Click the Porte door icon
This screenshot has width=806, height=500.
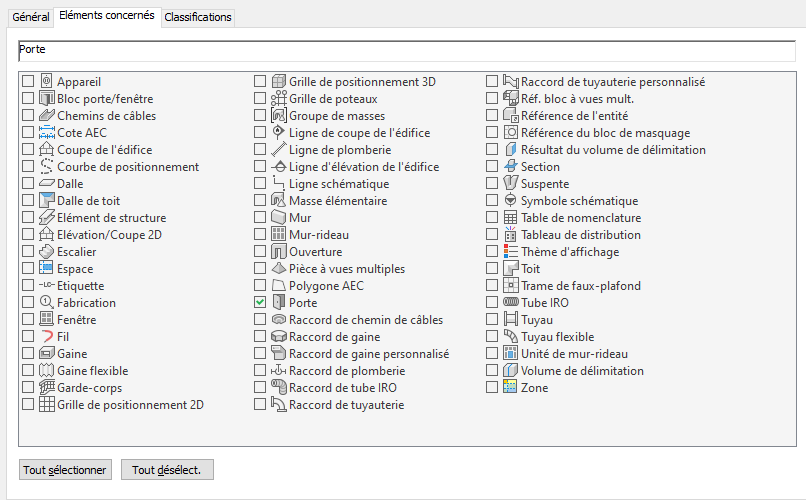(278, 303)
